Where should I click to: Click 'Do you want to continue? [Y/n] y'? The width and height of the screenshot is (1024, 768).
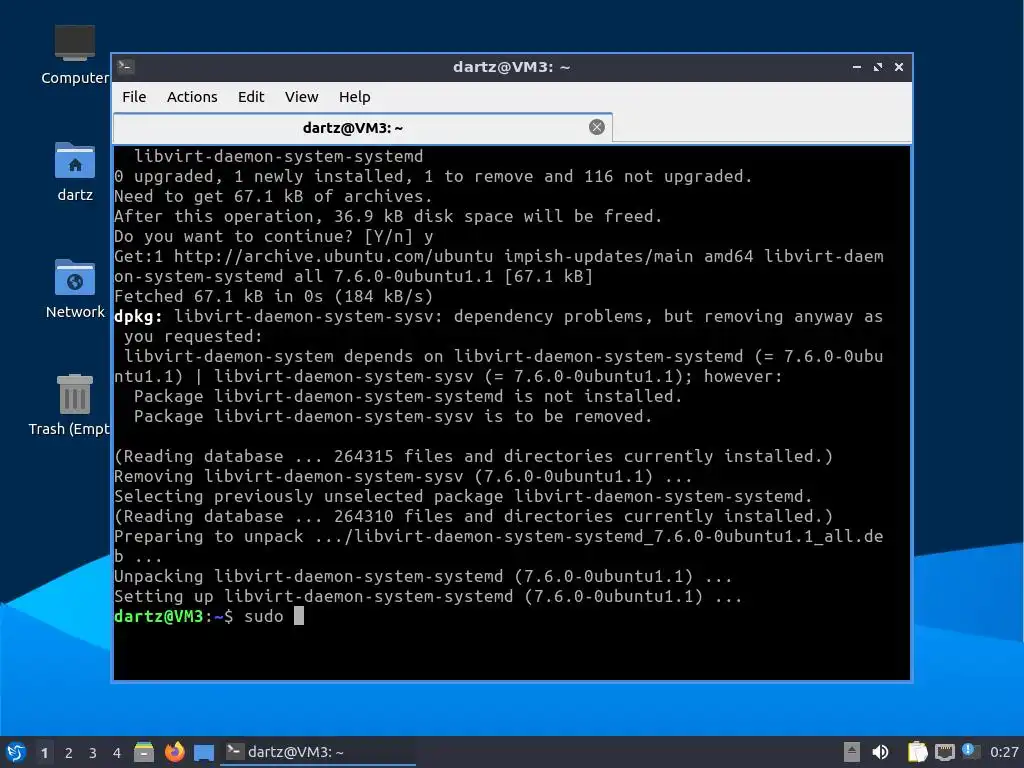274,236
